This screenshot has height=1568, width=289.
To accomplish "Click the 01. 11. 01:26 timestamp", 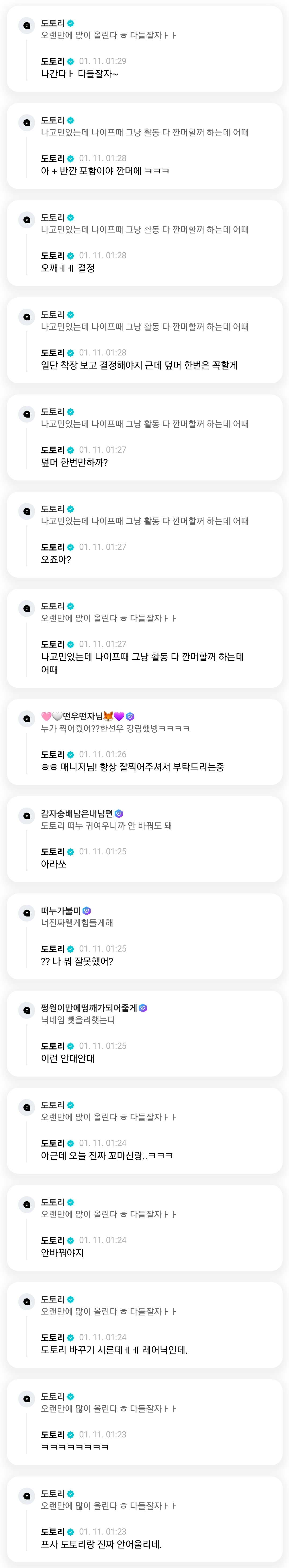I will [x=102, y=755].
